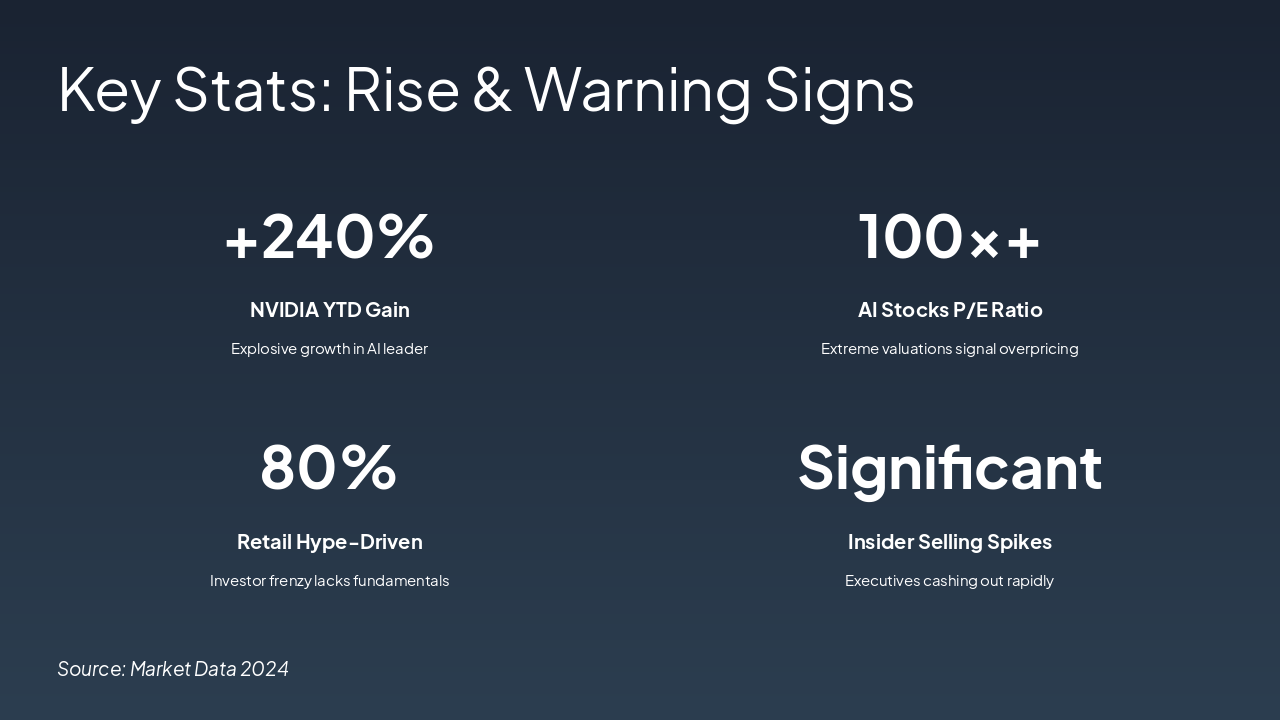This screenshot has width=1280, height=720.
Task: Click the word "Key" in the title
Action: 109,89
